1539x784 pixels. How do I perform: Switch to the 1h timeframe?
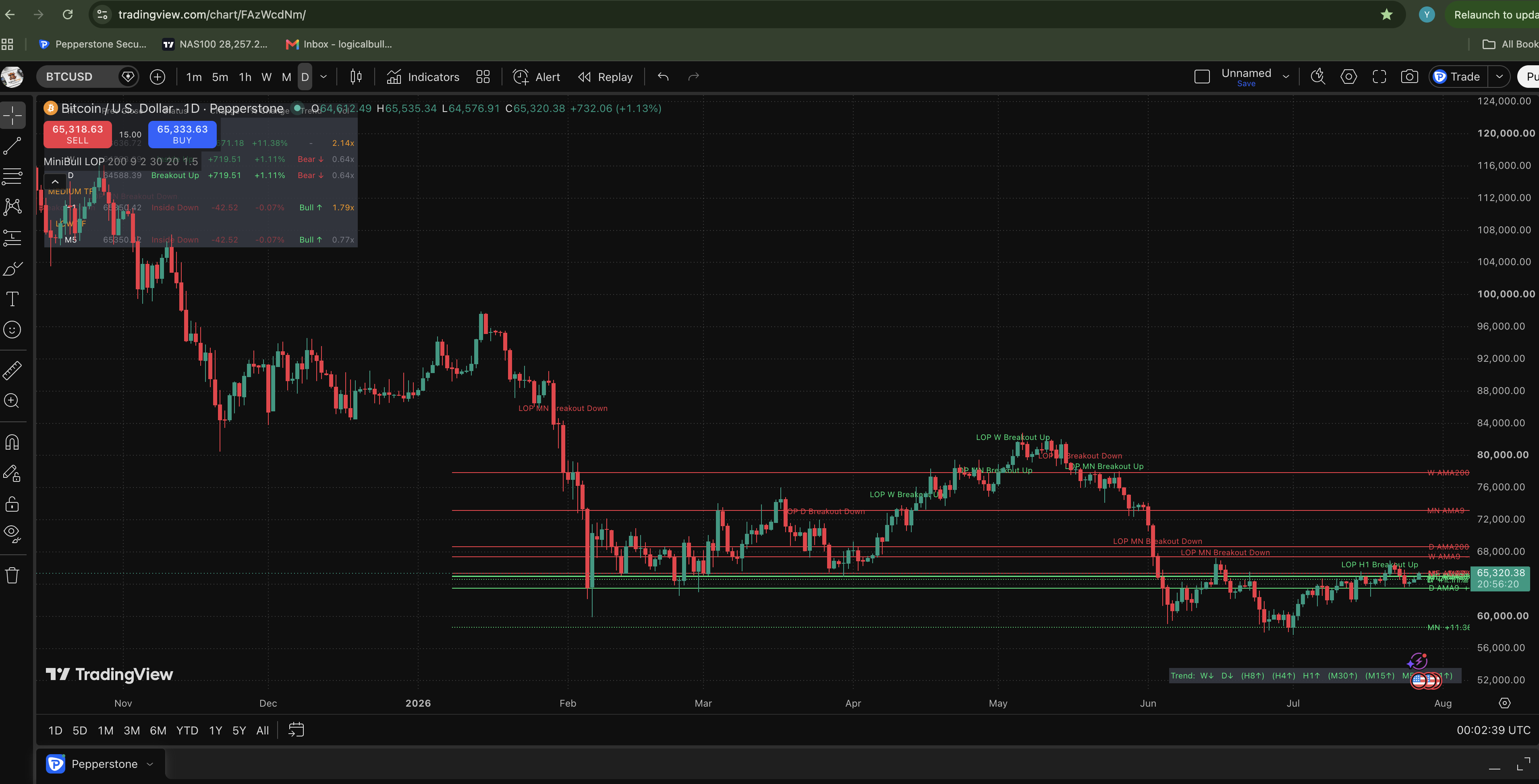245,77
